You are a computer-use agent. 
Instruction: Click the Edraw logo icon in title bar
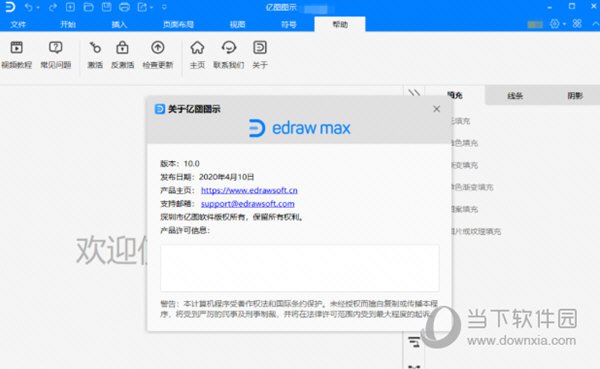coord(10,7)
